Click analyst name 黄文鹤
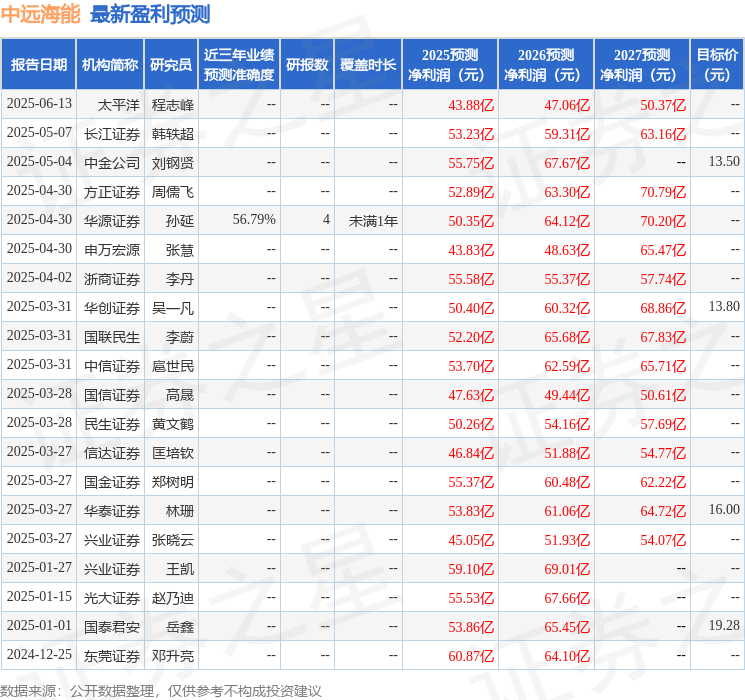Screen dimensions: 745x700 coord(172,424)
